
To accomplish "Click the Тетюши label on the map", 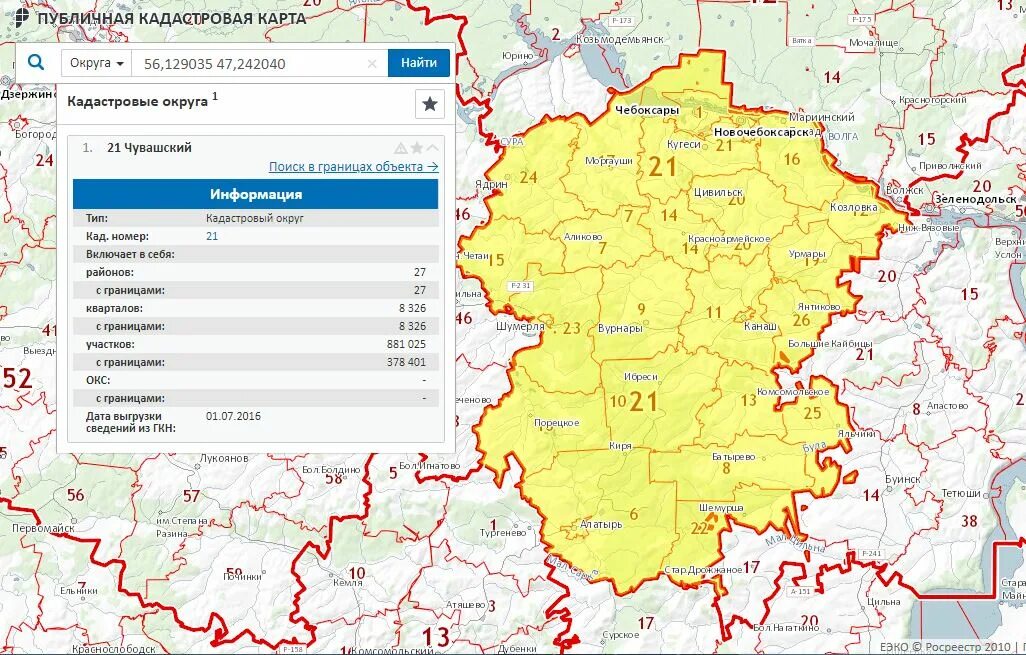I will [961, 493].
